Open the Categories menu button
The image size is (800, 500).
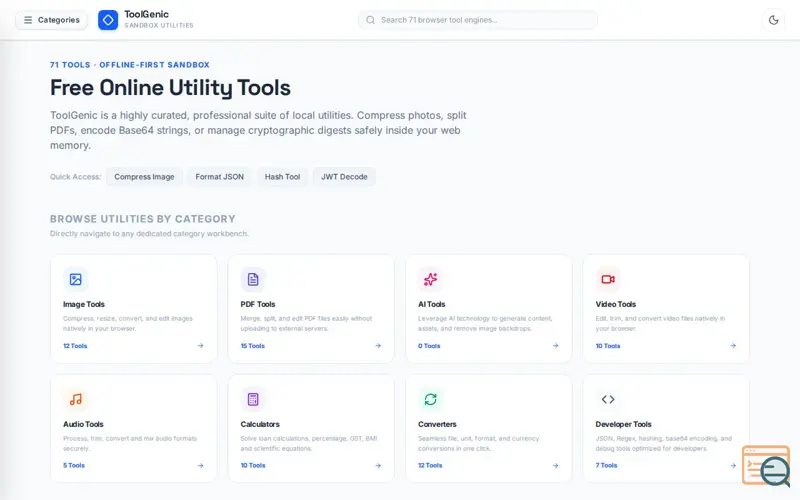pyautogui.click(x=51, y=20)
